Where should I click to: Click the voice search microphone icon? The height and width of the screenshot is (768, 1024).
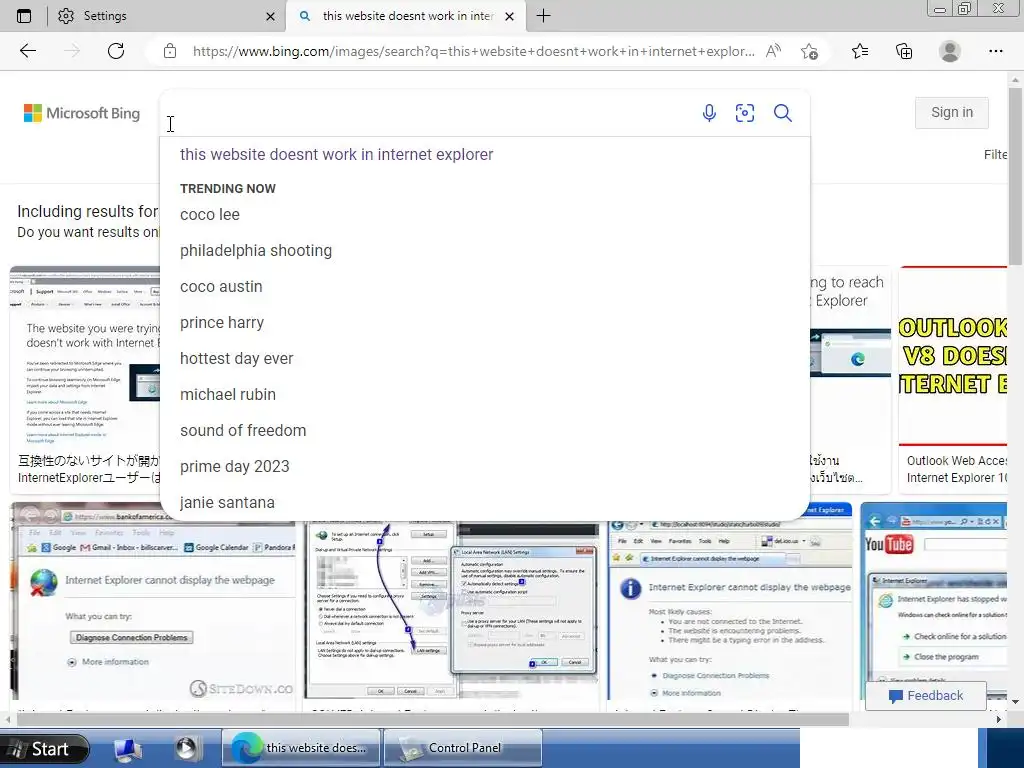pyautogui.click(x=709, y=113)
